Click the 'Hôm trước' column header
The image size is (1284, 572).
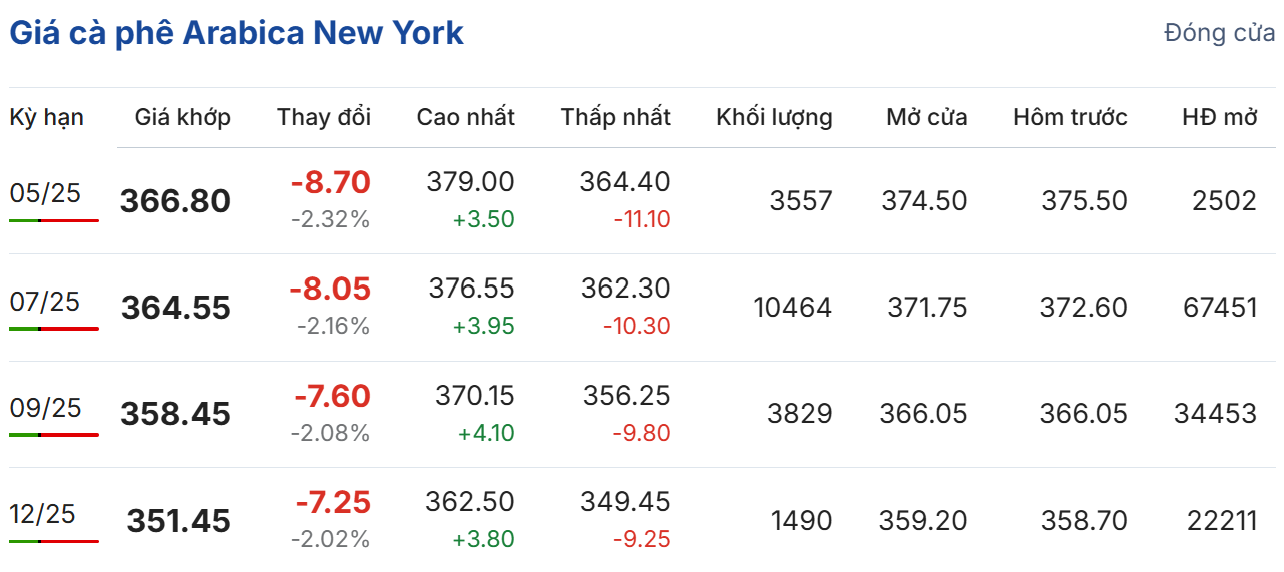(1070, 117)
